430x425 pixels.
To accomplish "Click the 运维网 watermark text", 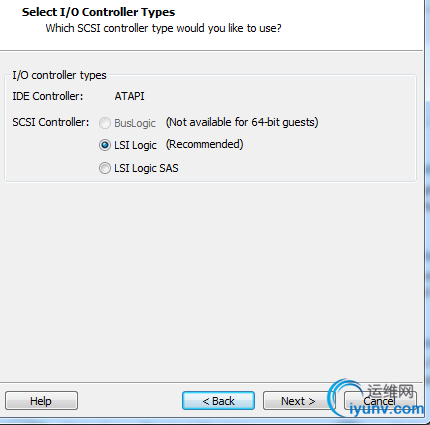I will (x=390, y=391).
